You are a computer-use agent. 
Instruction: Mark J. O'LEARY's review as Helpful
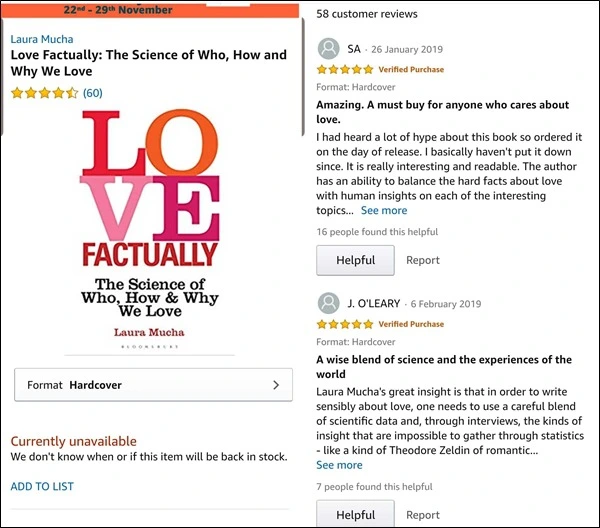click(x=355, y=514)
